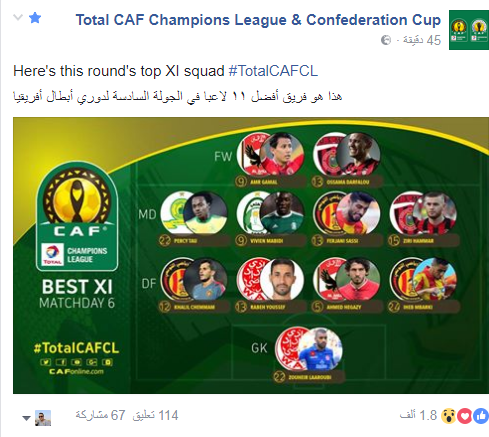The image size is (489, 437).
Task: Expand post options chevron beside the star
Action: click(x=18, y=17)
